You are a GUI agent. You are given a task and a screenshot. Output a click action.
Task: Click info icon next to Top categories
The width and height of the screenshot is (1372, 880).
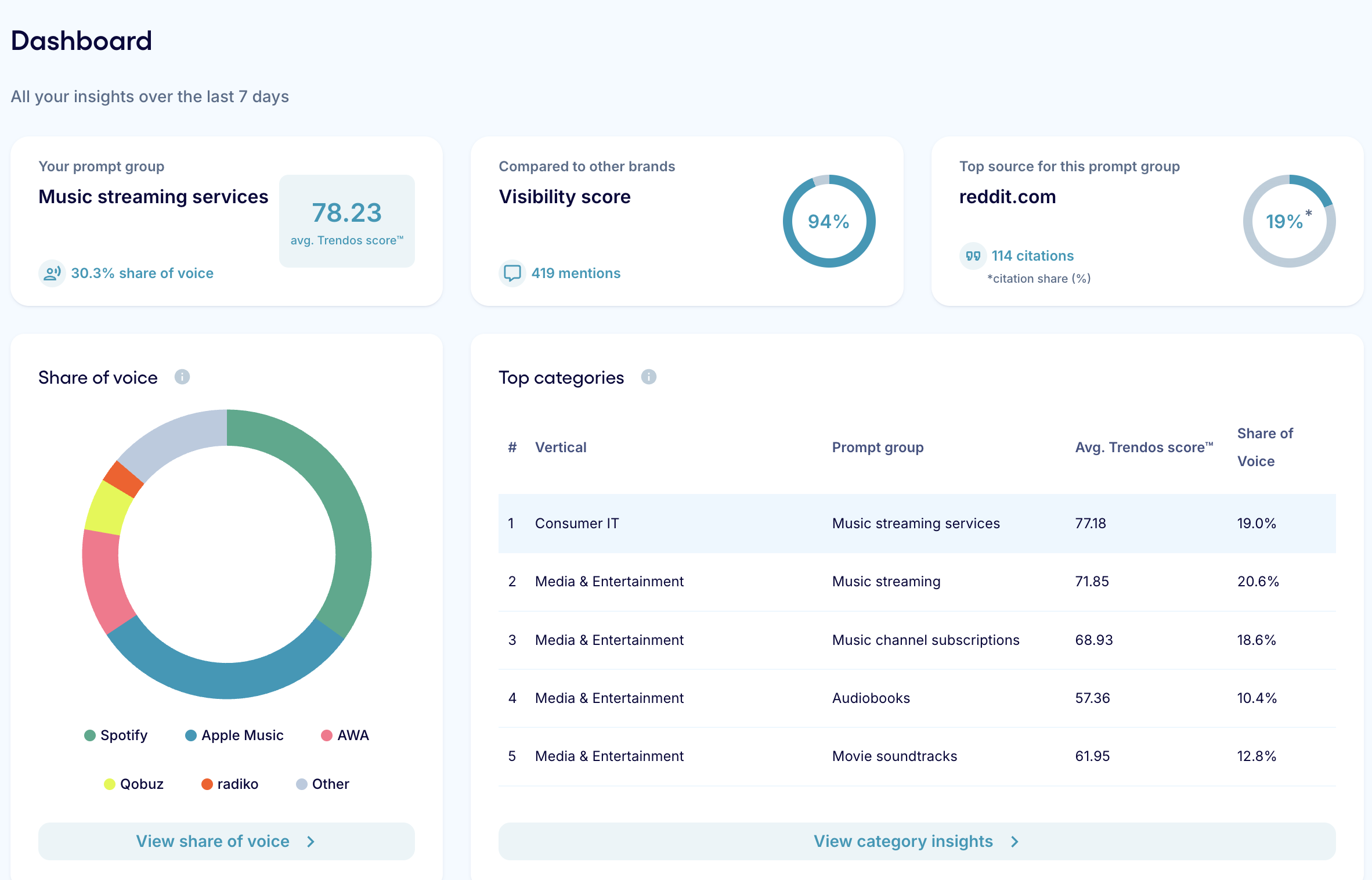[x=648, y=377]
